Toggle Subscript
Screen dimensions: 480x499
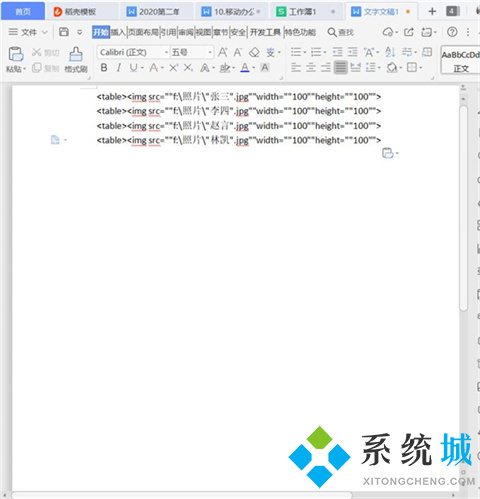point(188,68)
